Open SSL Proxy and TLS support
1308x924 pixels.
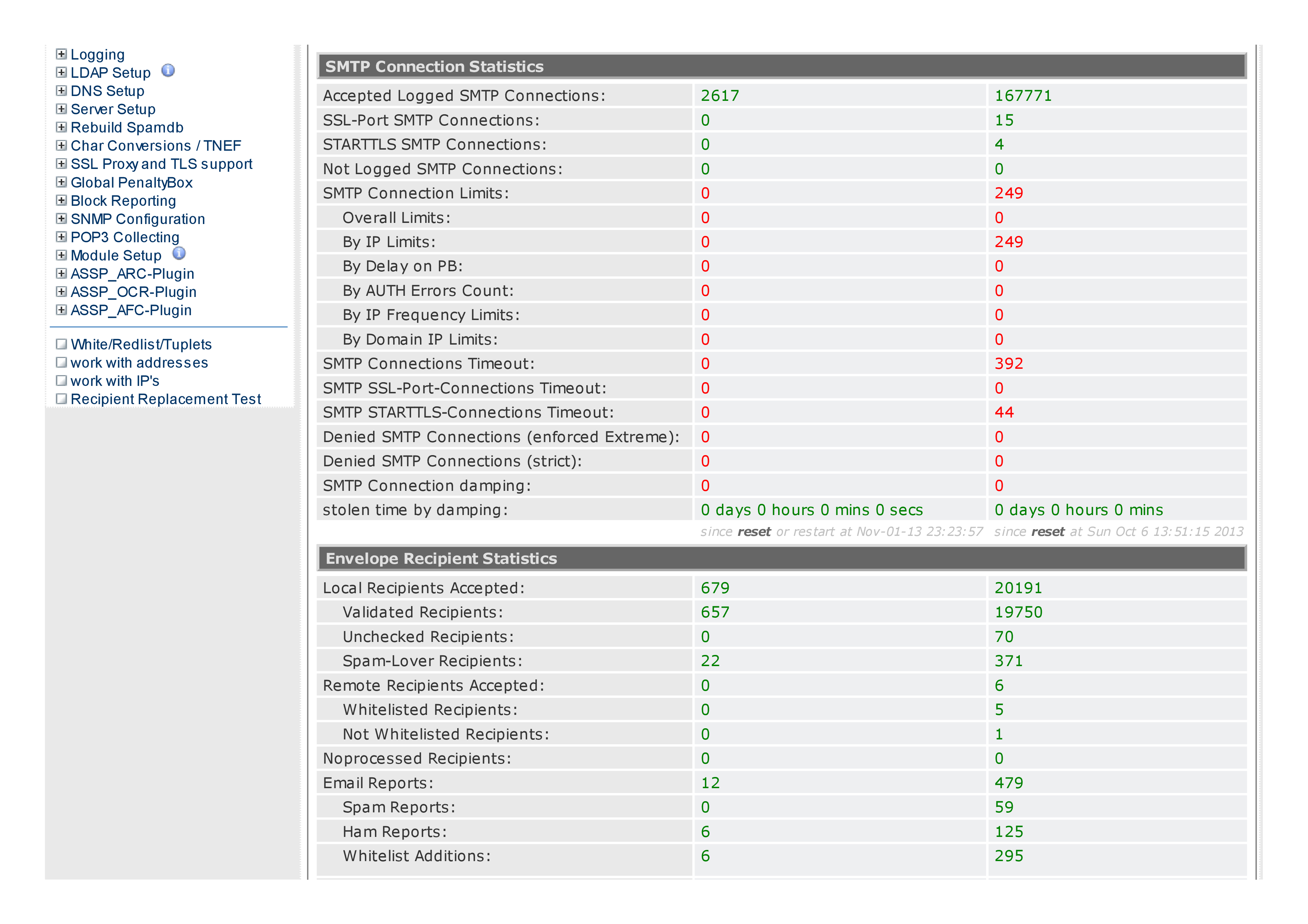(161, 164)
